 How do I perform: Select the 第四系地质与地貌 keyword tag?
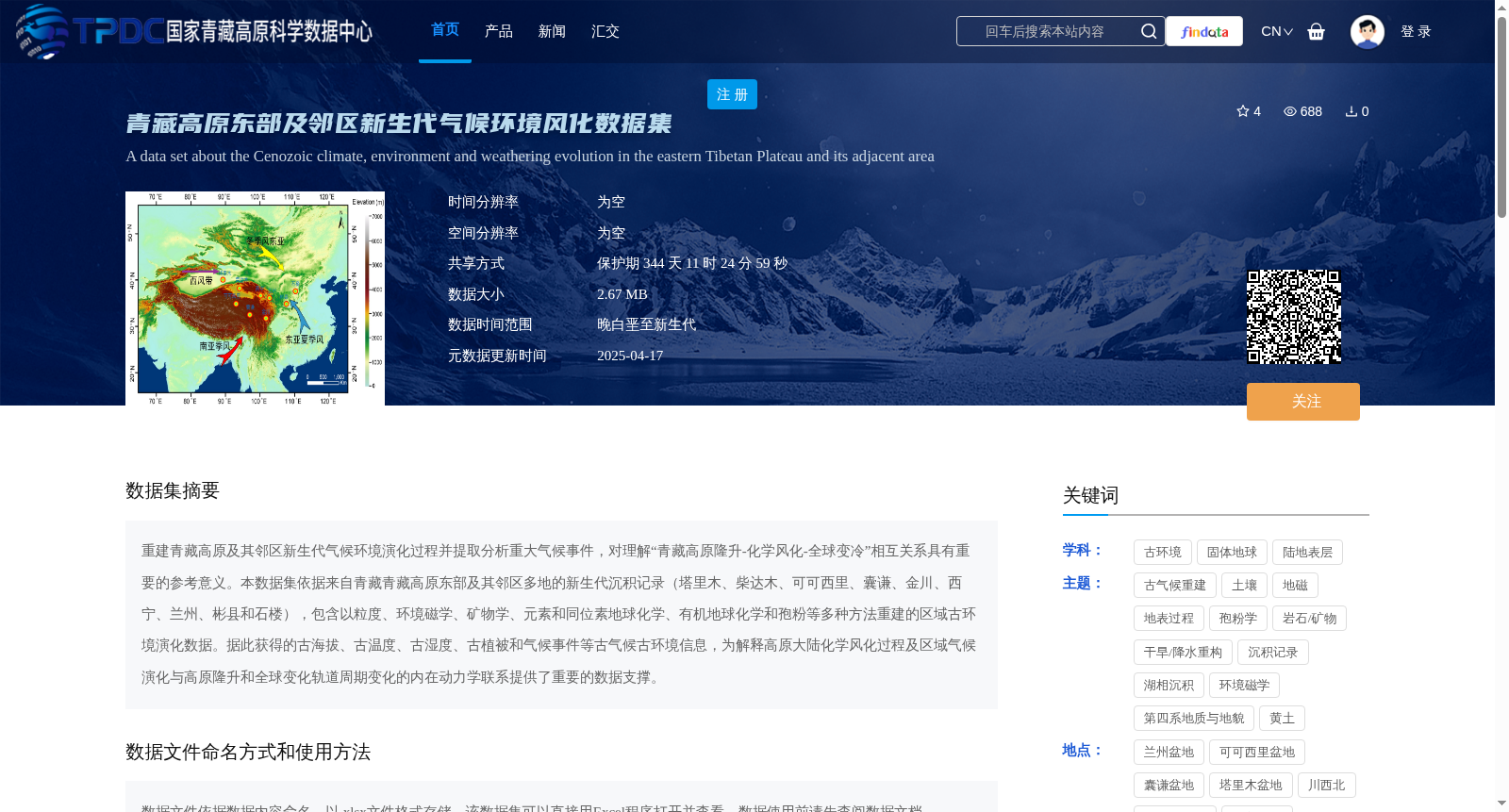pos(1194,719)
